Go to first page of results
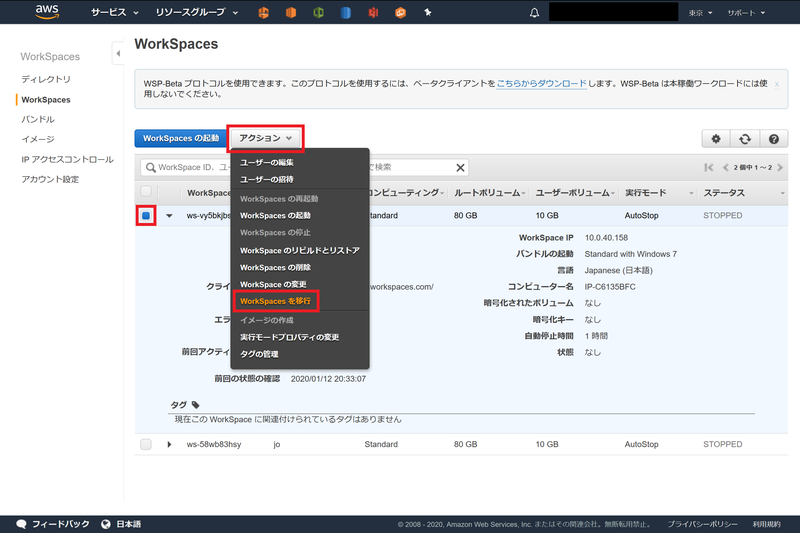Viewport: 800px width, 533px height. [x=709, y=167]
